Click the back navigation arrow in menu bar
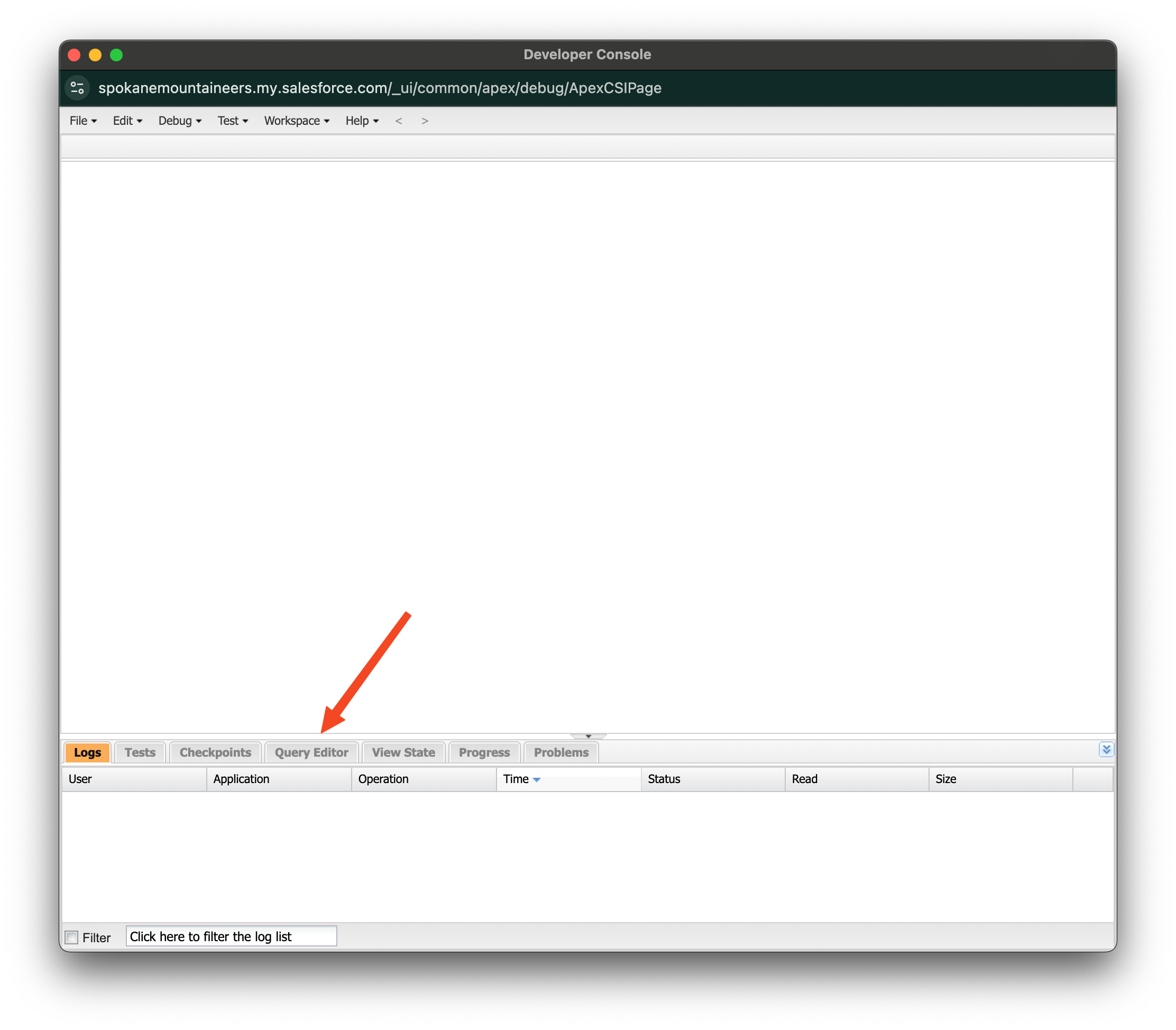Screen dimensions: 1176x1030 [x=398, y=121]
